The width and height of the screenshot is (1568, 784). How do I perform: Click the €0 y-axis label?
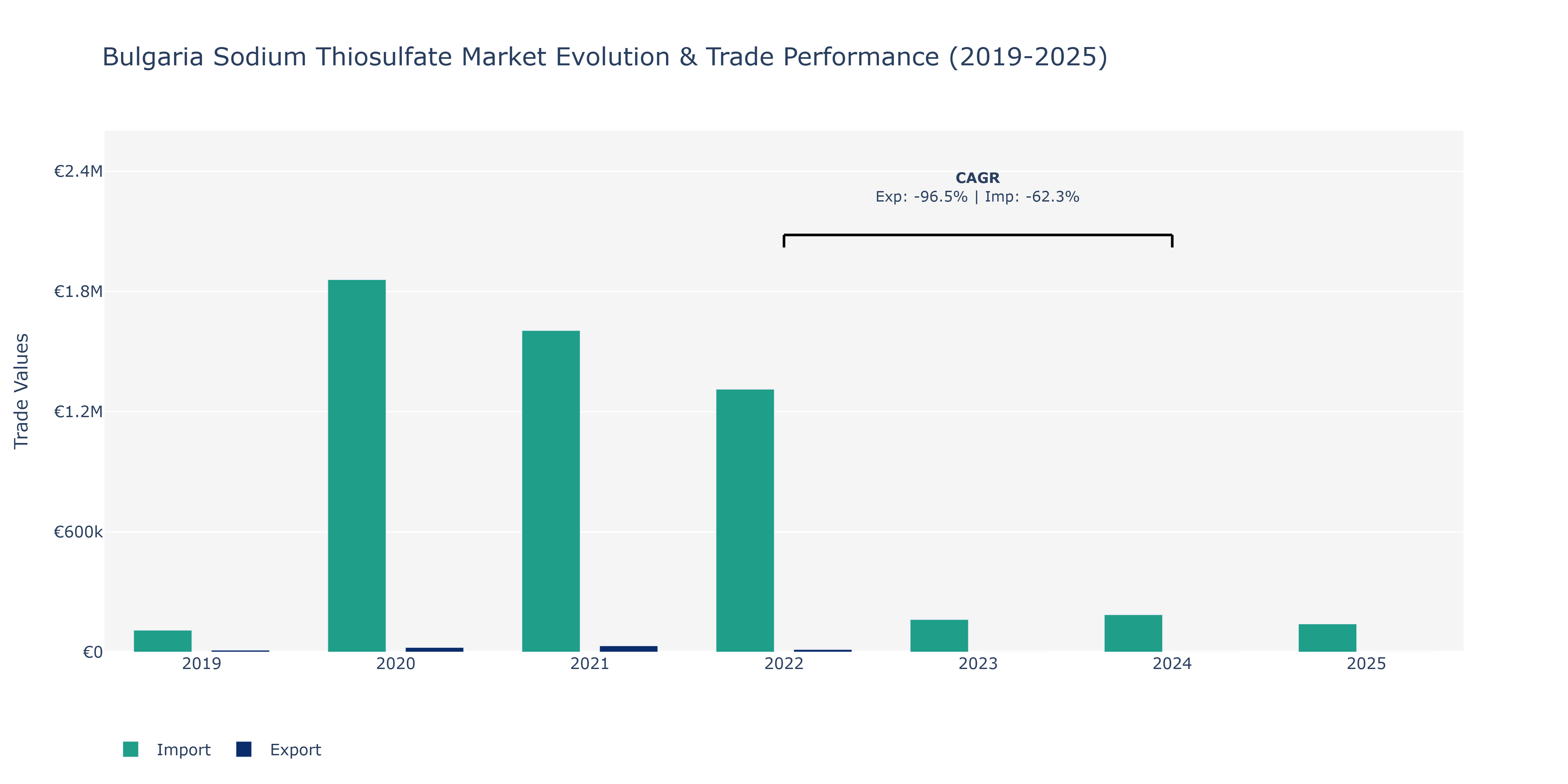pyautogui.click(x=92, y=652)
